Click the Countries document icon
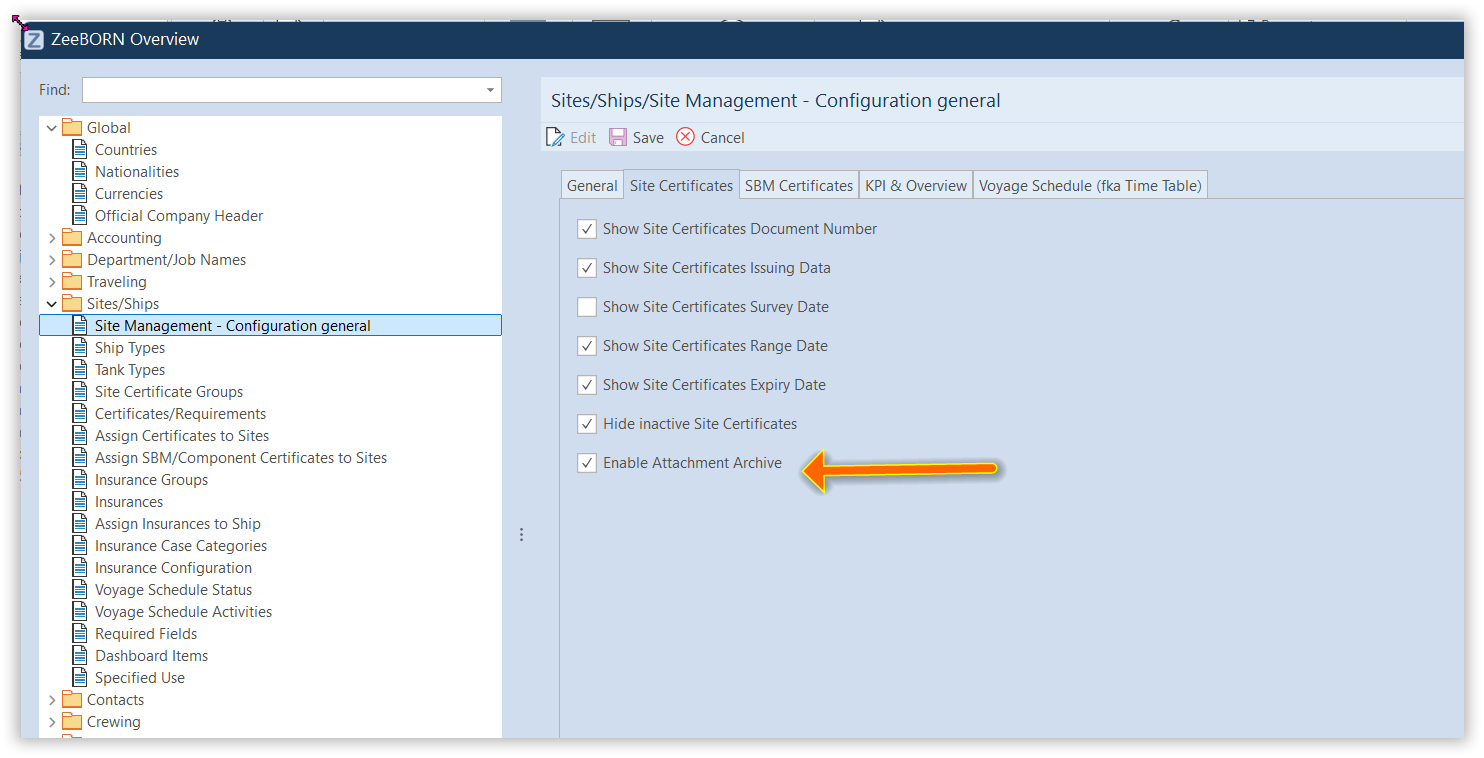1484x758 pixels. point(80,150)
